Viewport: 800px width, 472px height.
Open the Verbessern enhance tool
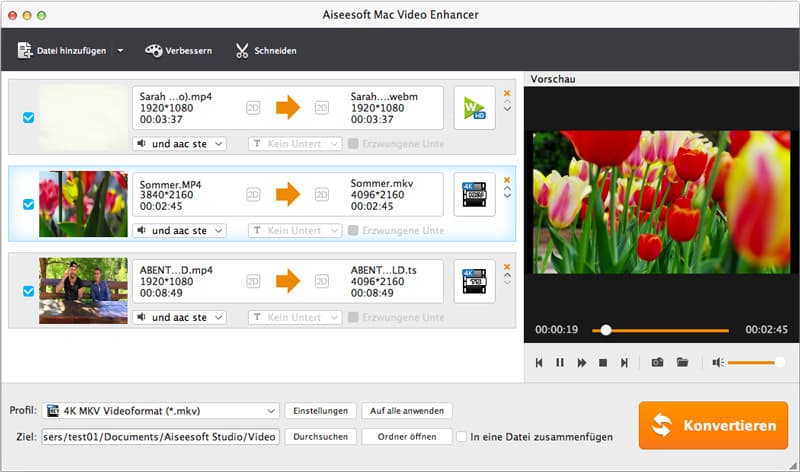tap(179, 51)
